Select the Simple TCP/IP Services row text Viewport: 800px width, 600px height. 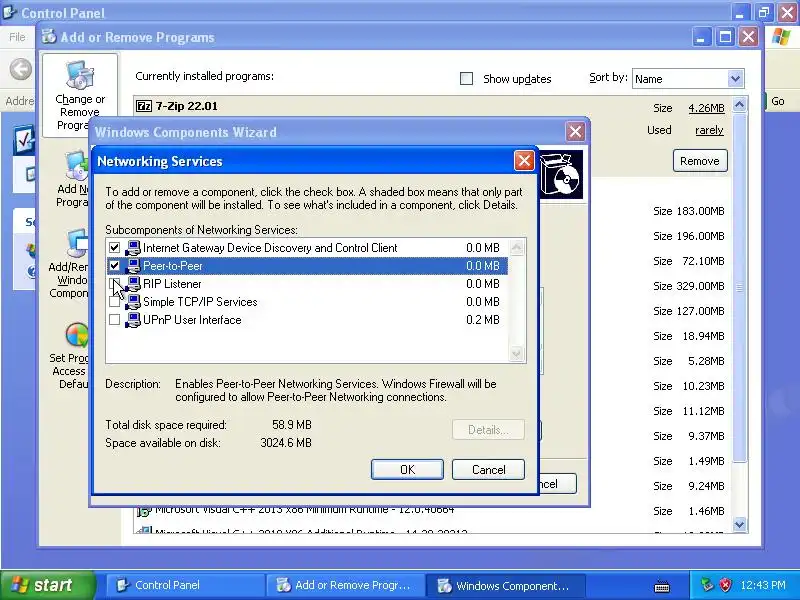(x=200, y=302)
